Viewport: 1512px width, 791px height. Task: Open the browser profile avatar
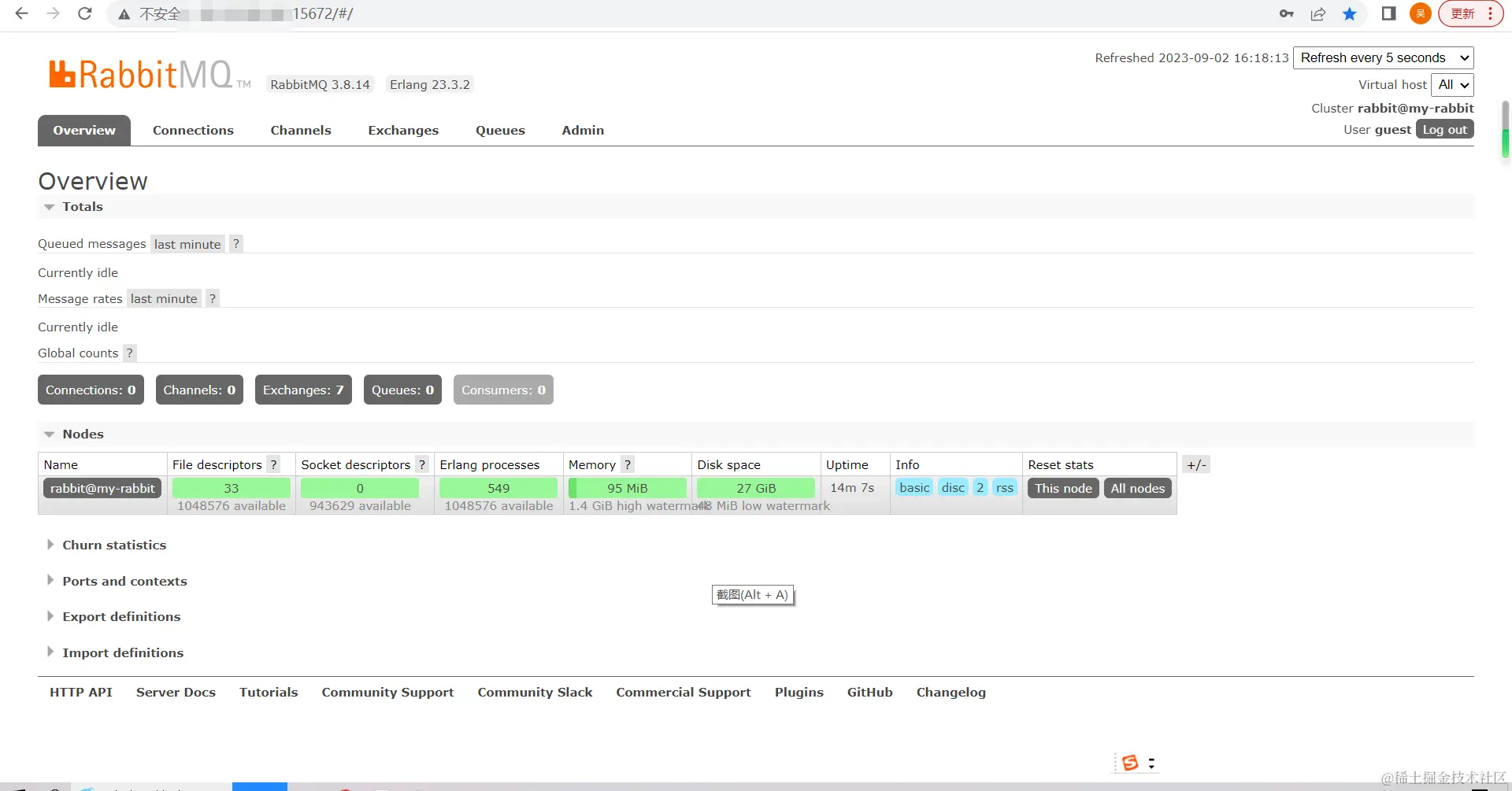(x=1421, y=13)
